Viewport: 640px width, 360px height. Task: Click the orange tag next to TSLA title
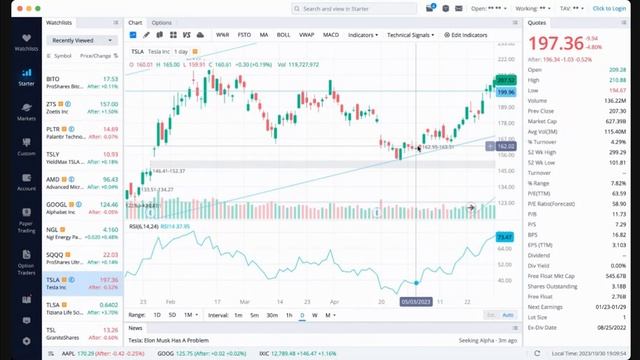pos(195,52)
